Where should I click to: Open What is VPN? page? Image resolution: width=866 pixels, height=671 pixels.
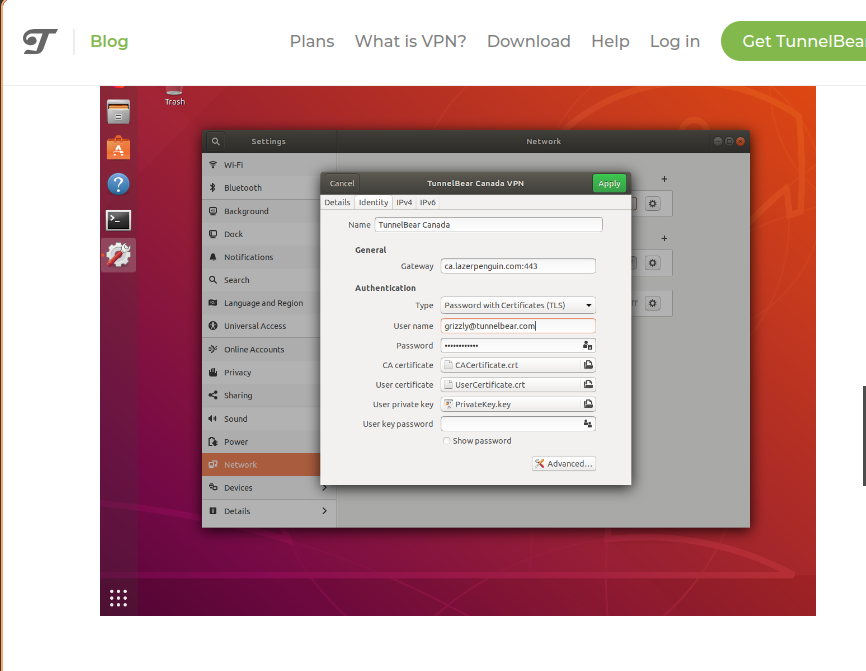coord(410,41)
